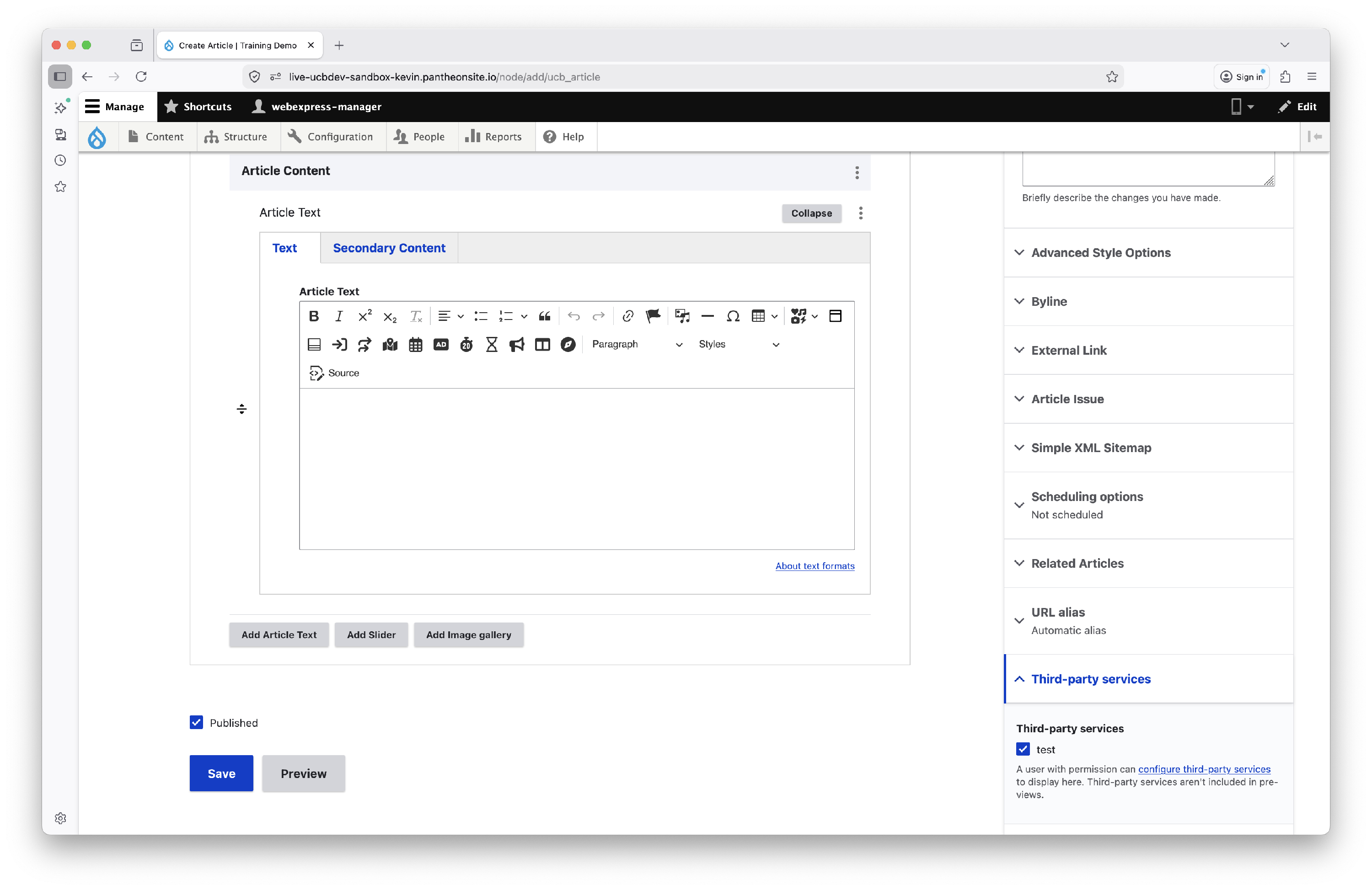Click the calendar icon in the toolbar
1372x890 pixels.
pyautogui.click(x=415, y=345)
